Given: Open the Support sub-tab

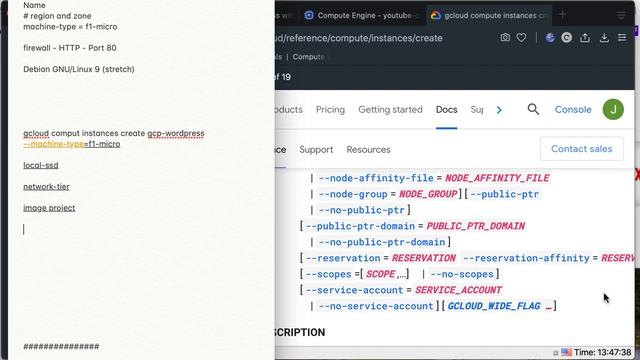Looking at the screenshot, I should [x=316, y=149].
